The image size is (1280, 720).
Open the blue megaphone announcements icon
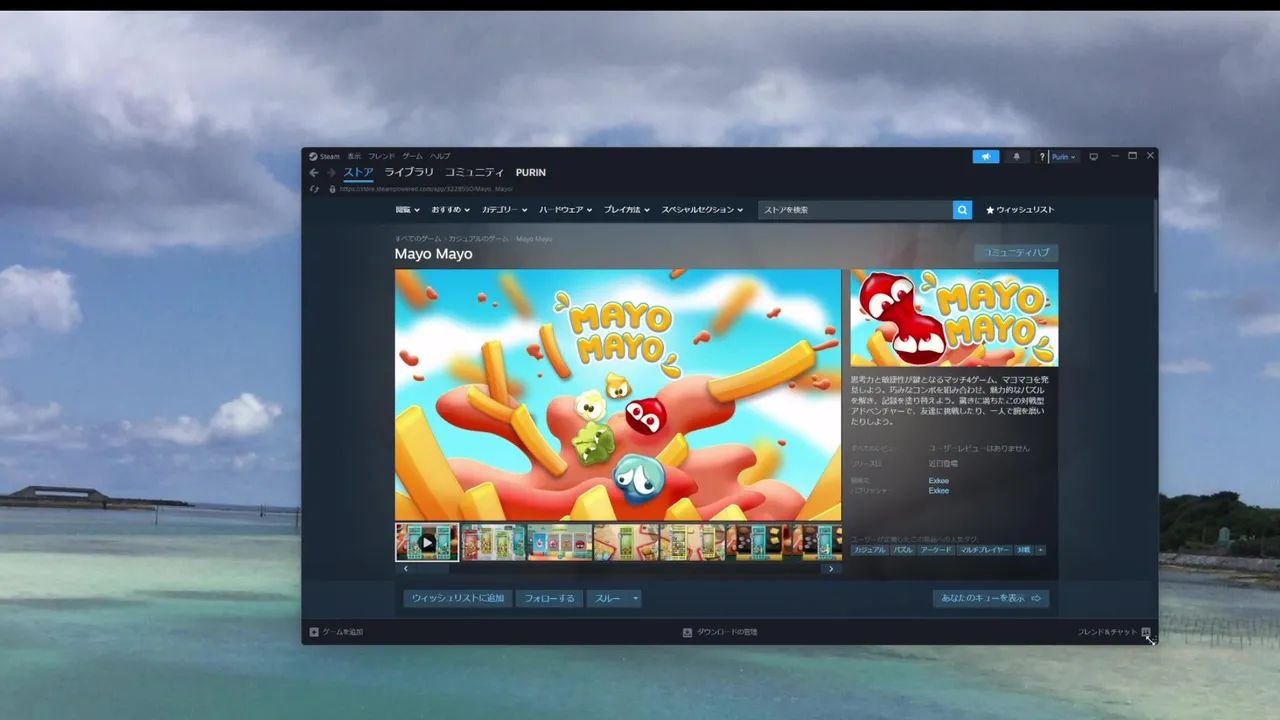tap(986, 157)
